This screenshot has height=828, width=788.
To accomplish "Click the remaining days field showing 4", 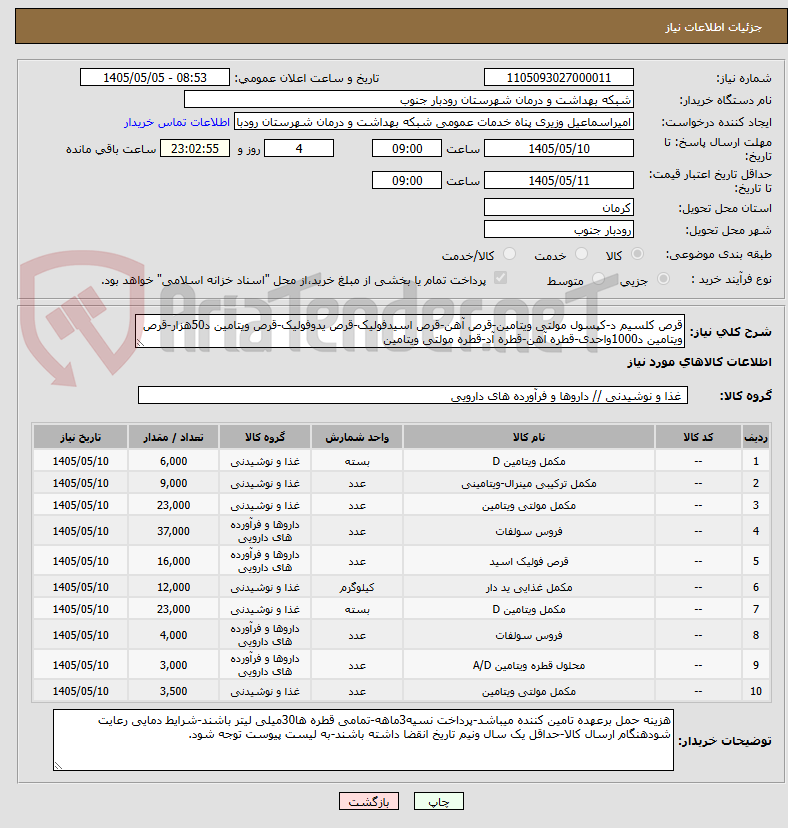I will (299, 148).
